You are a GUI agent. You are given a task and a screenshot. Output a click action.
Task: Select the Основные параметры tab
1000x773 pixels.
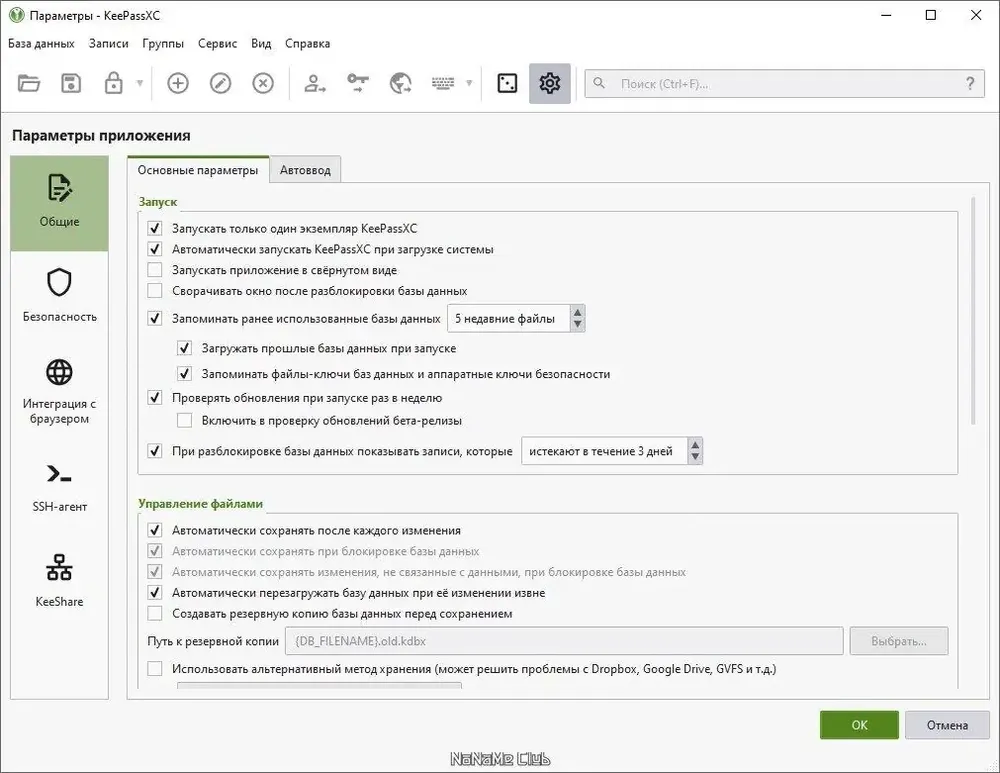point(198,170)
